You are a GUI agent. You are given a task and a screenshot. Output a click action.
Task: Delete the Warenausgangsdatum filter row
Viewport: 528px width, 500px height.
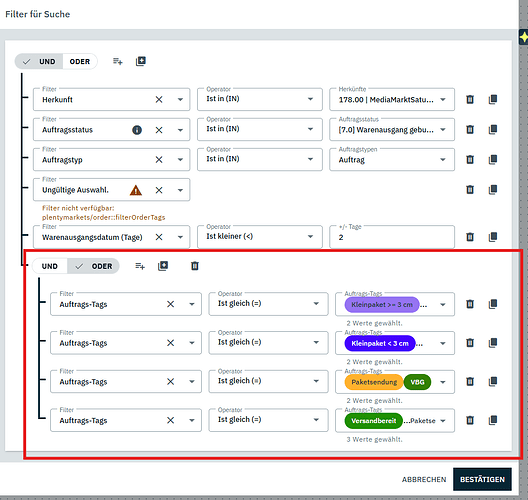[470, 237]
